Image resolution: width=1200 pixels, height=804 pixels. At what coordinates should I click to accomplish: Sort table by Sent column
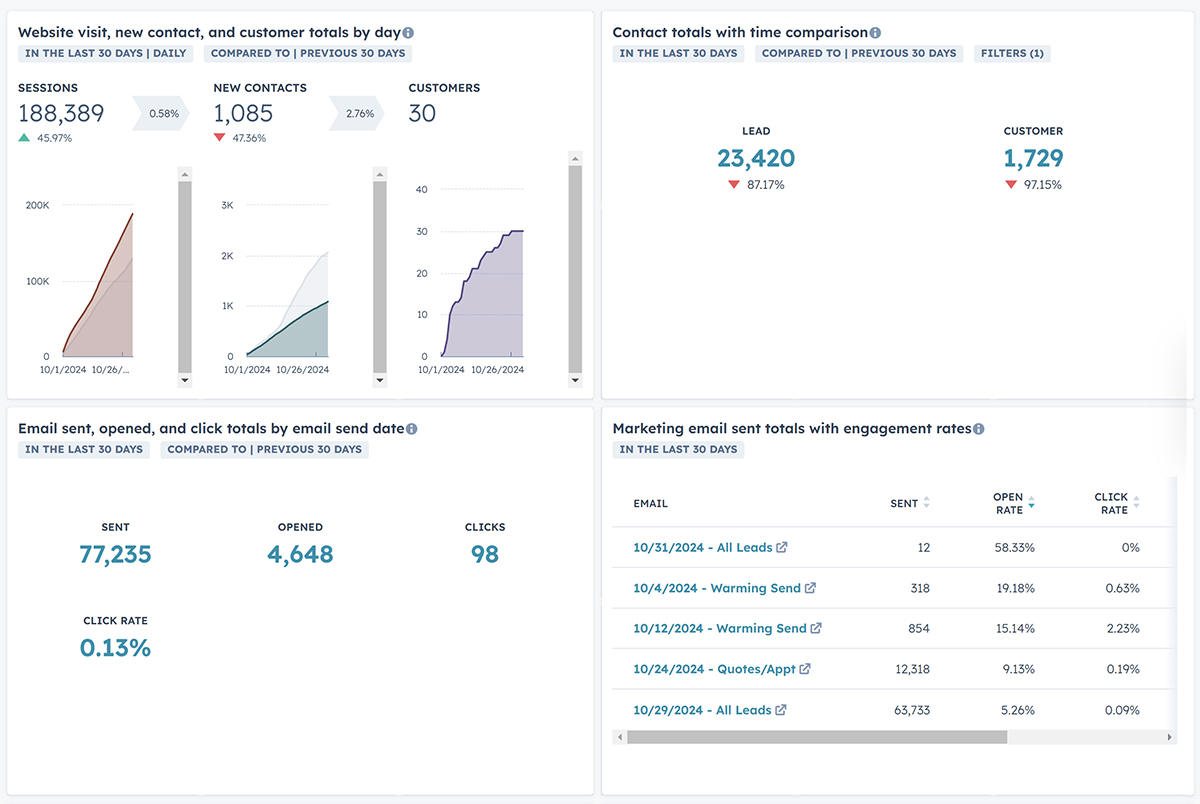pos(926,503)
